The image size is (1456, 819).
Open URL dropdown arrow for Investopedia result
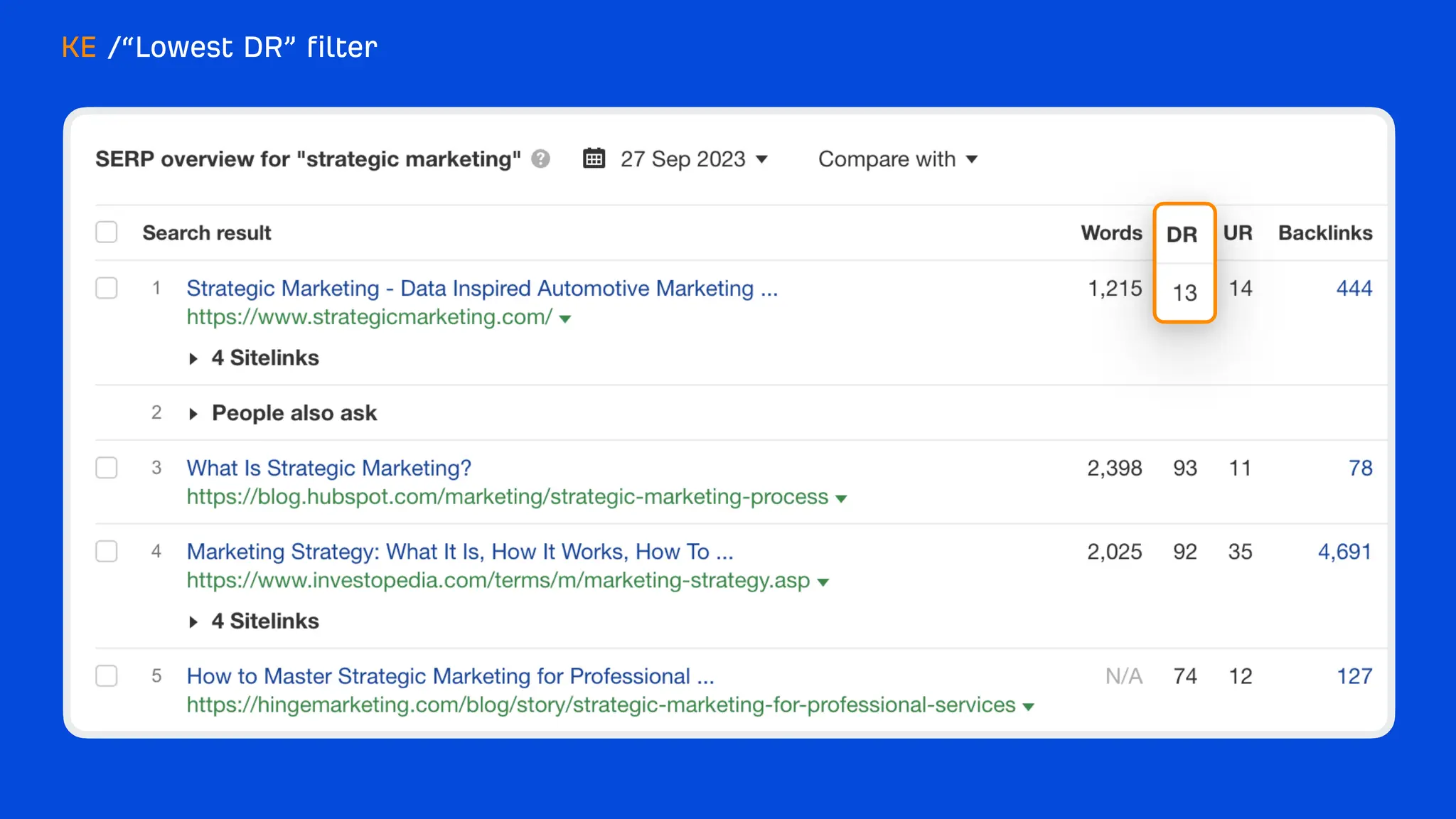coord(823,582)
